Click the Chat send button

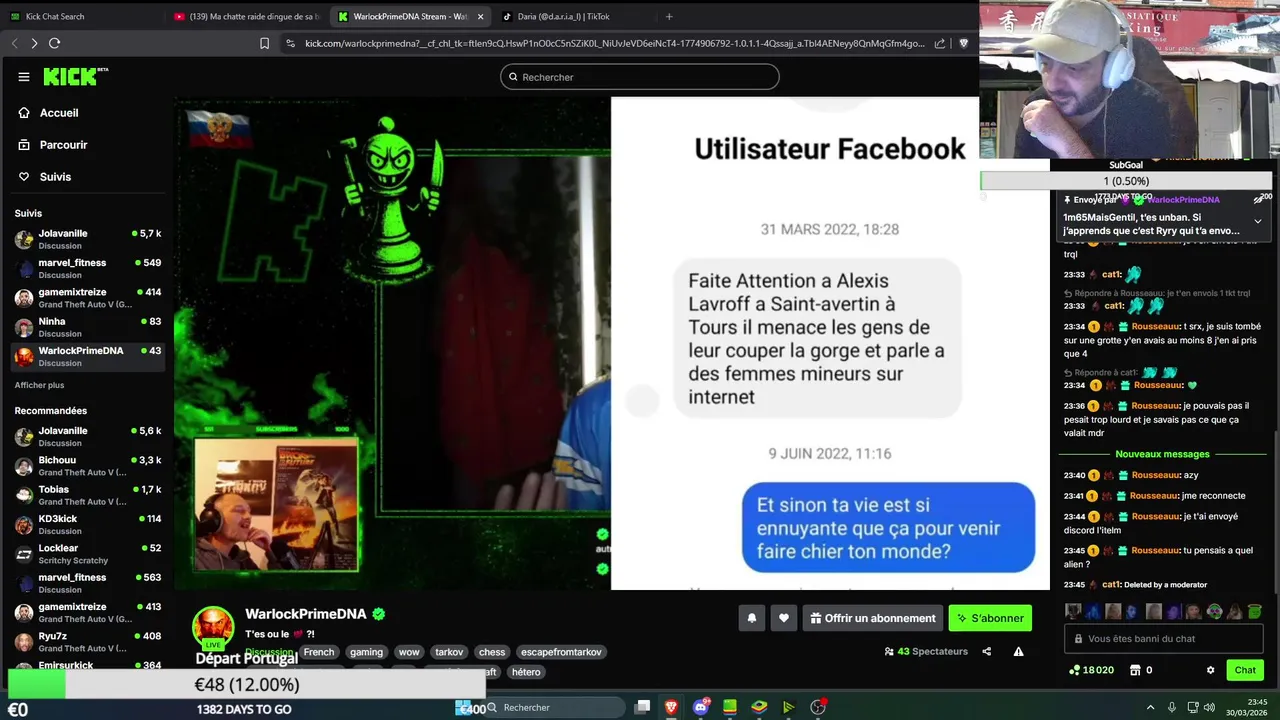coord(1245,670)
